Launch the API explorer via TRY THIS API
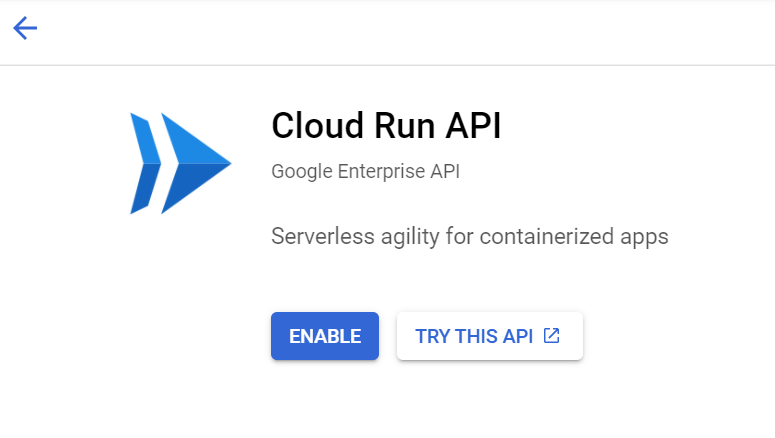The height and width of the screenshot is (438, 775). (490, 336)
